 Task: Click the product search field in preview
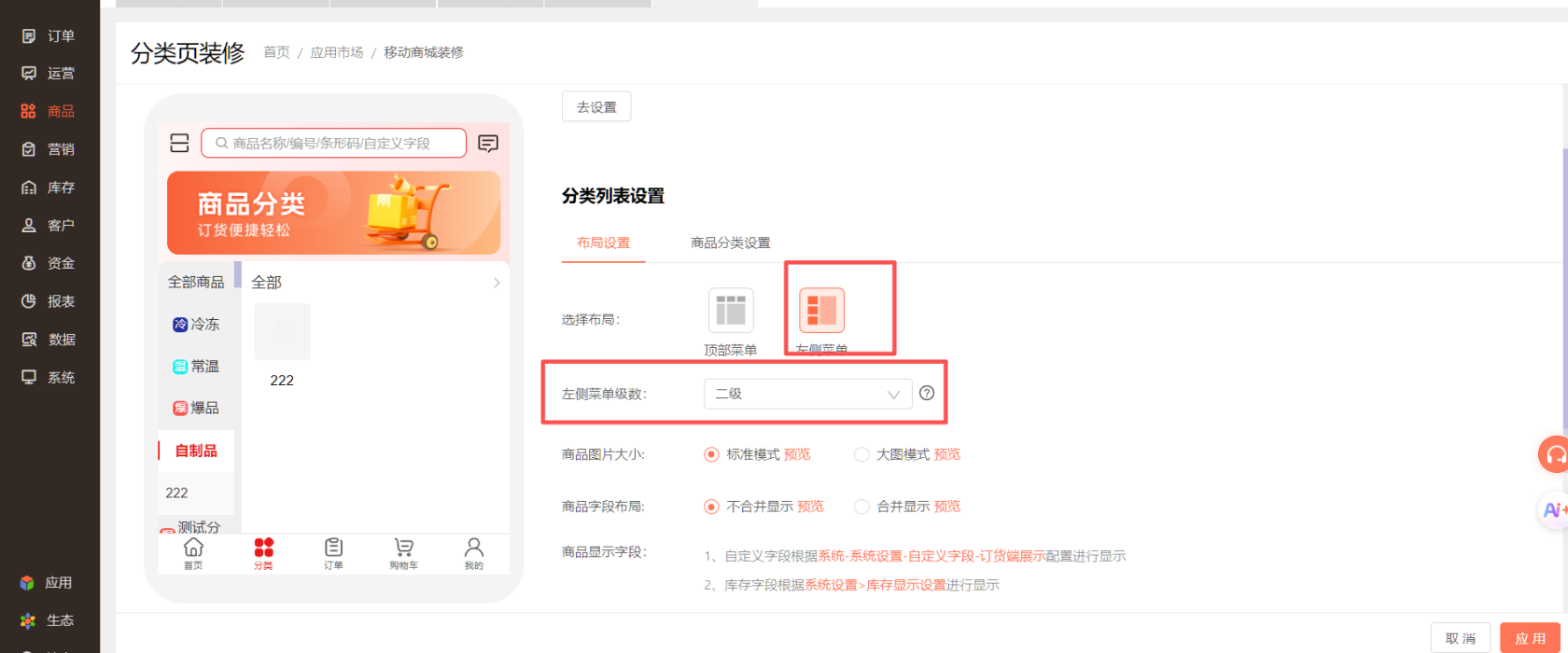pyautogui.click(x=333, y=143)
